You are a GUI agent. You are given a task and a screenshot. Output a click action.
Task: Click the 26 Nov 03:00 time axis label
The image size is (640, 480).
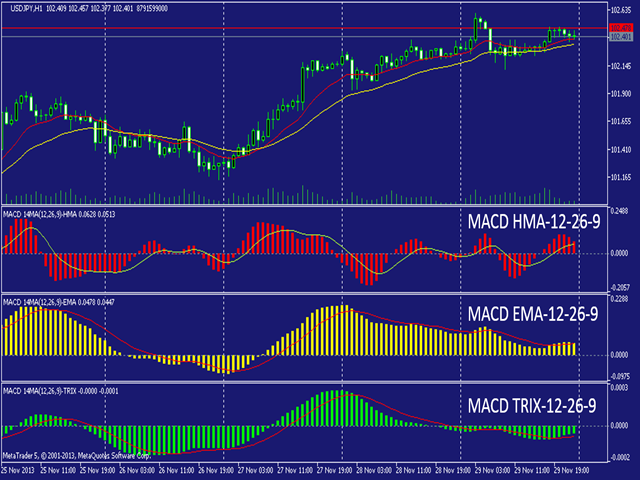(137, 470)
